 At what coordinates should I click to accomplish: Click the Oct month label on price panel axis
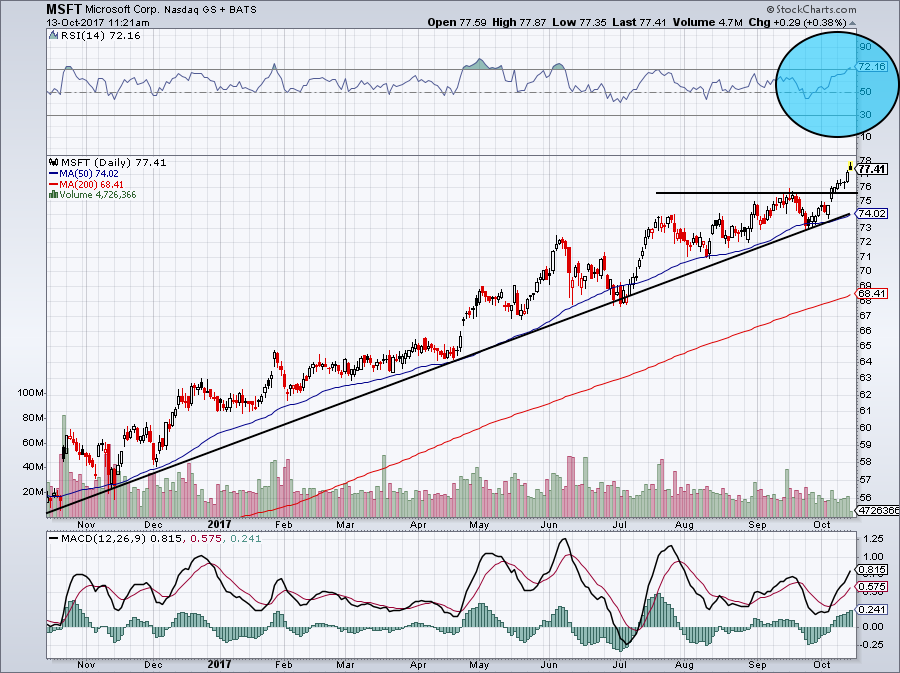[822, 524]
